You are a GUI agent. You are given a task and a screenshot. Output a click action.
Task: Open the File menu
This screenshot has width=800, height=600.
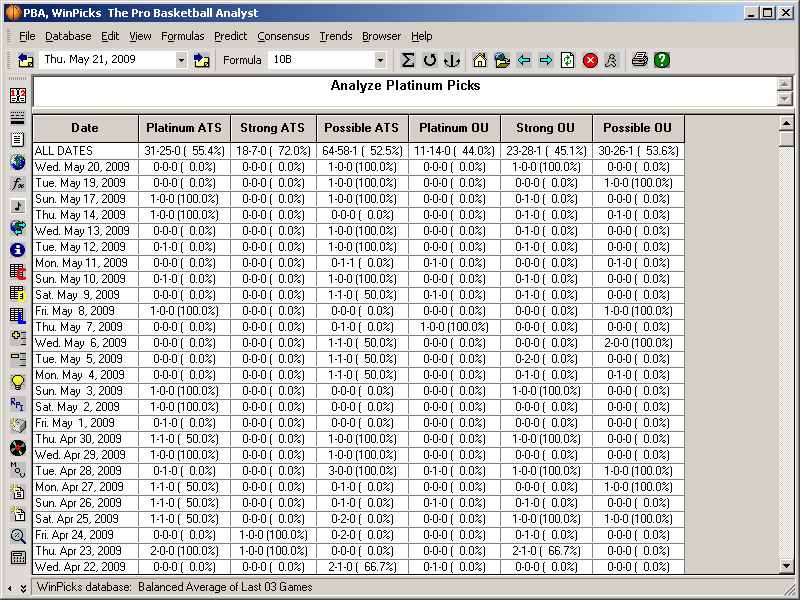pyautogui.click(x=27, y=36)
